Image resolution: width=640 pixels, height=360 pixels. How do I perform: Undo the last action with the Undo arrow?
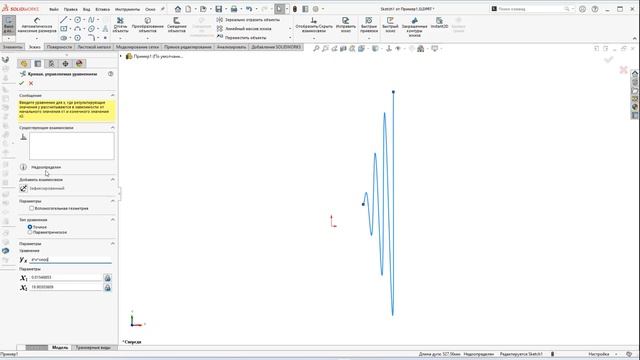pos(249,9)
